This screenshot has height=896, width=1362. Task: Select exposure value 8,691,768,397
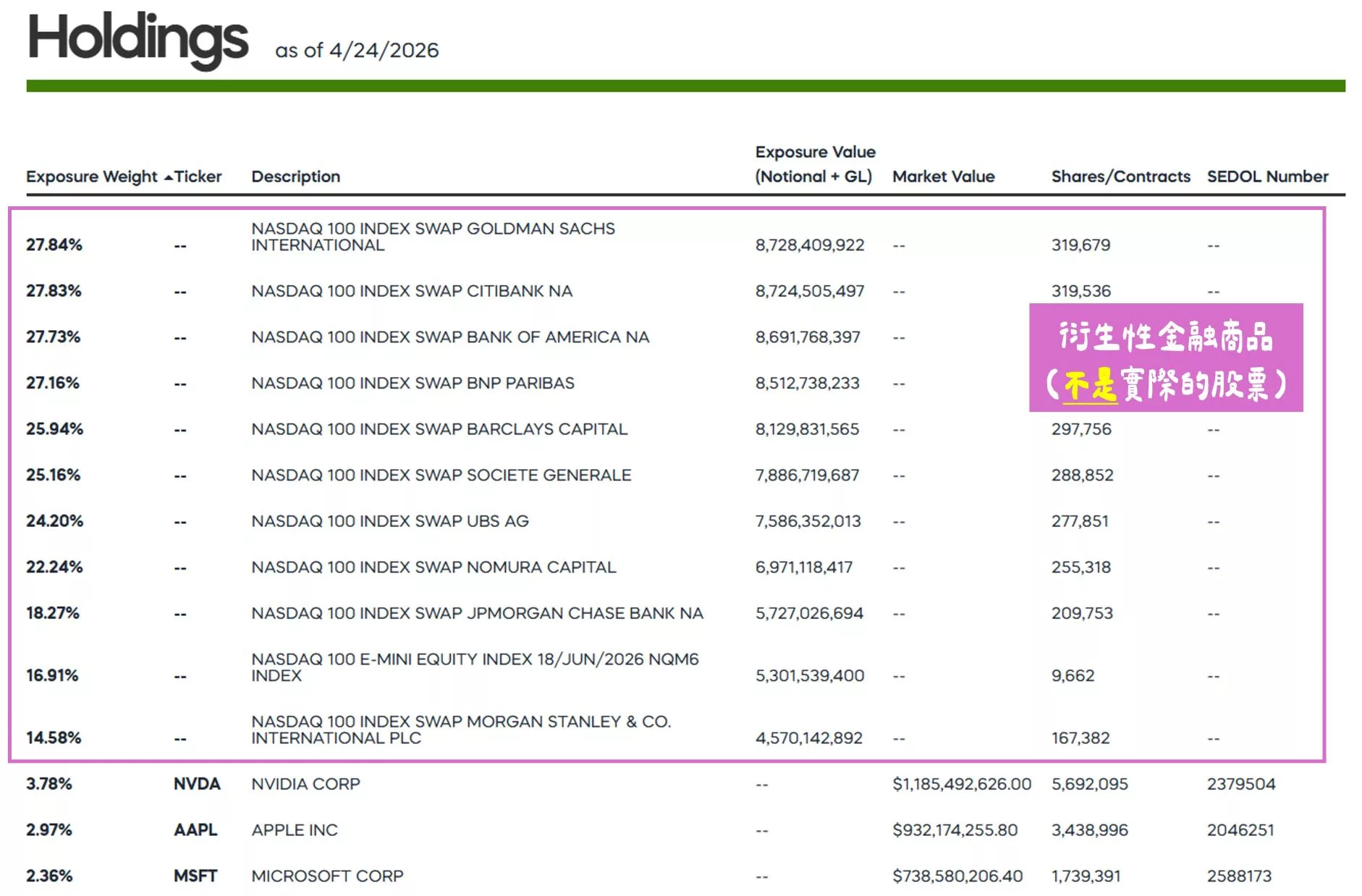808,337
